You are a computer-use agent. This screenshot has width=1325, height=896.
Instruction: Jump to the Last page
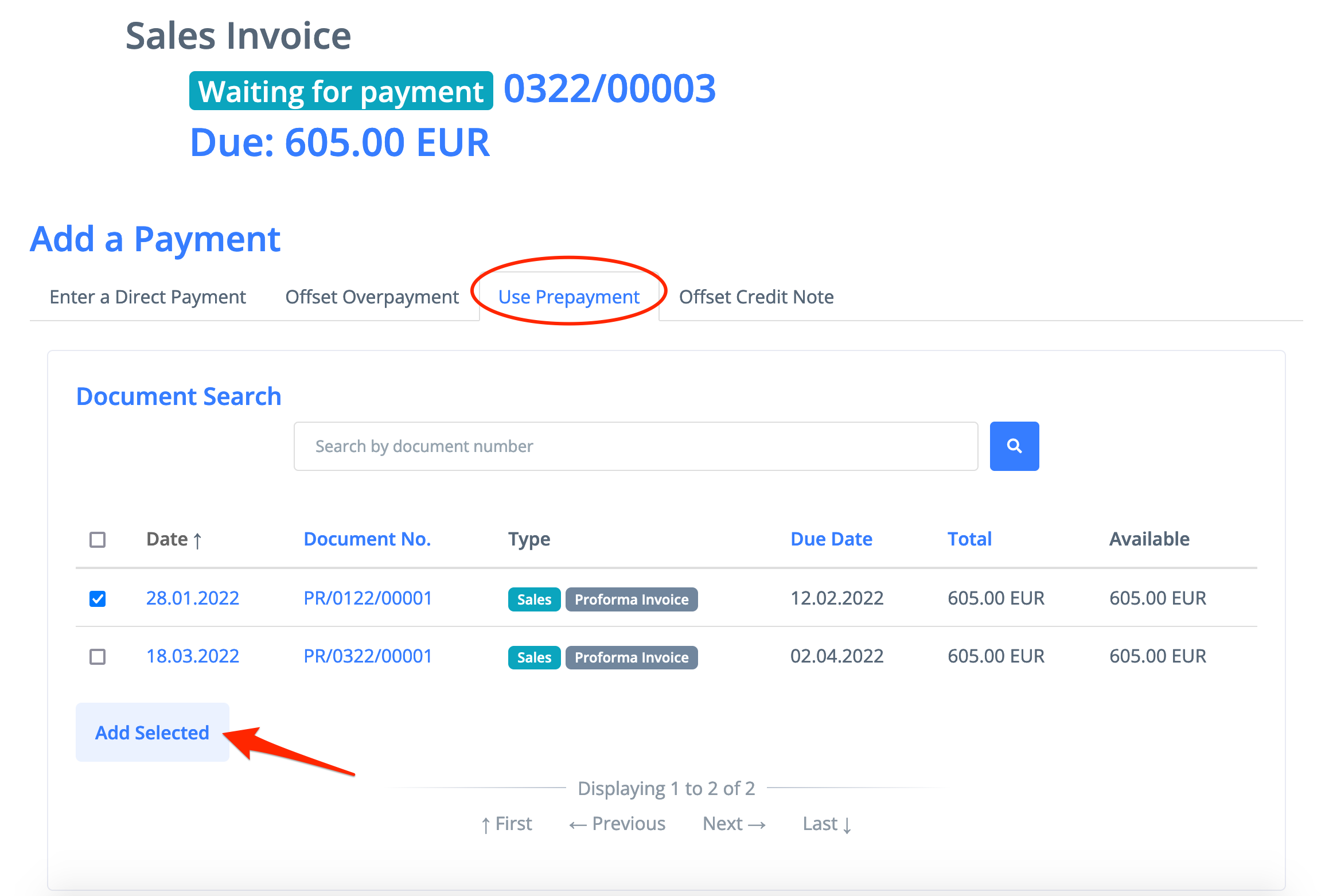(x=826, y=824)
